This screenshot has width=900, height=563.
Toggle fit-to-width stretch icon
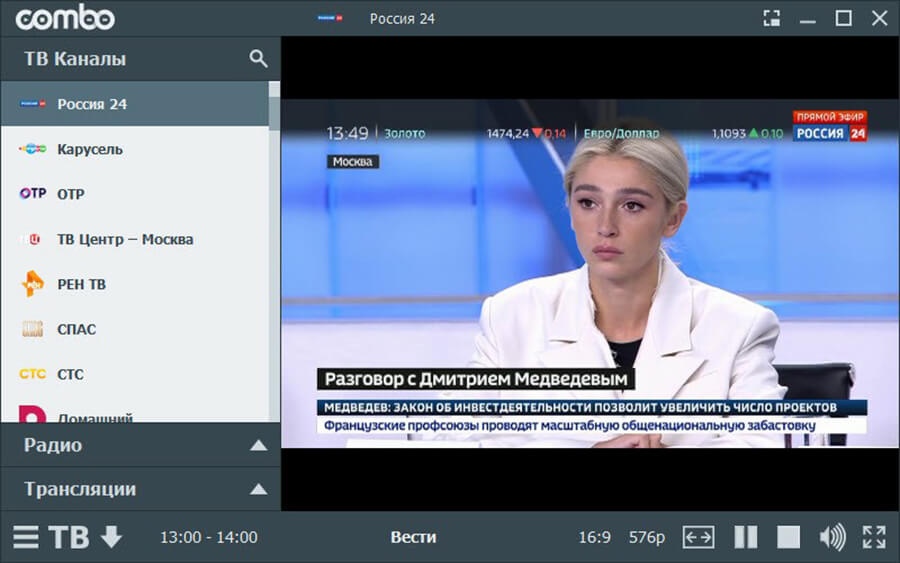[x=698, y=537]
